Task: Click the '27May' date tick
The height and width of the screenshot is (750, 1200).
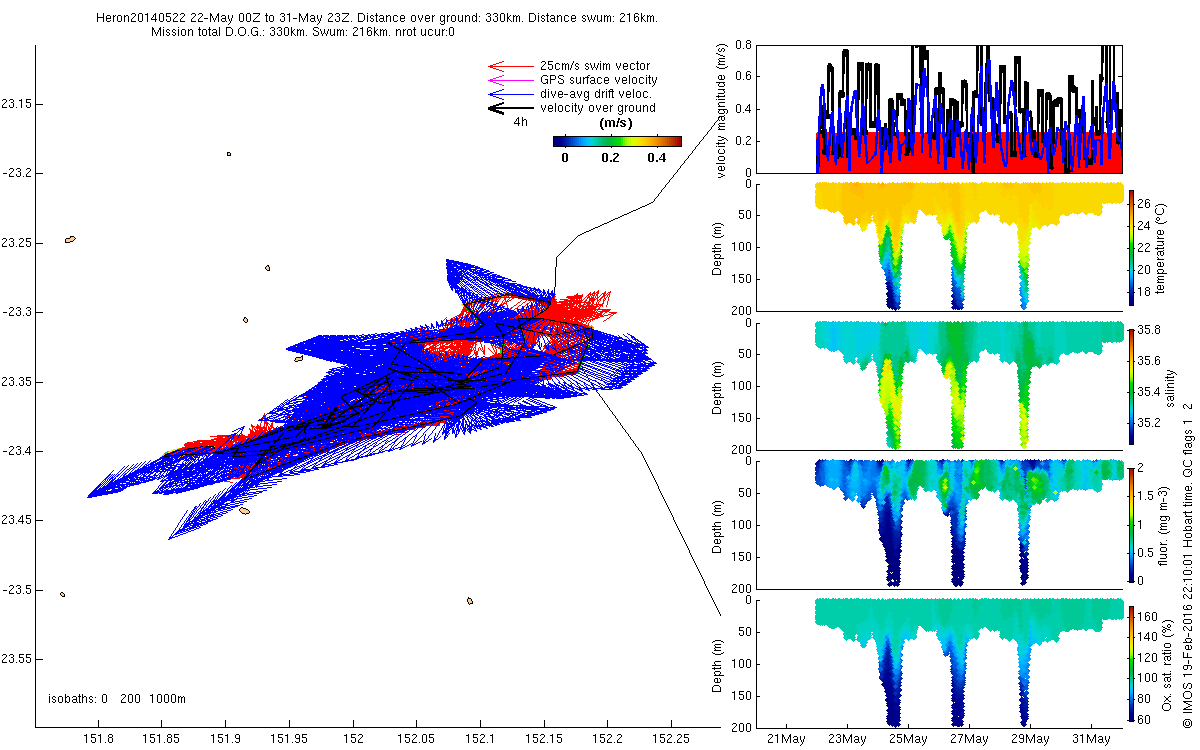Action: click(x=969, y=740)
